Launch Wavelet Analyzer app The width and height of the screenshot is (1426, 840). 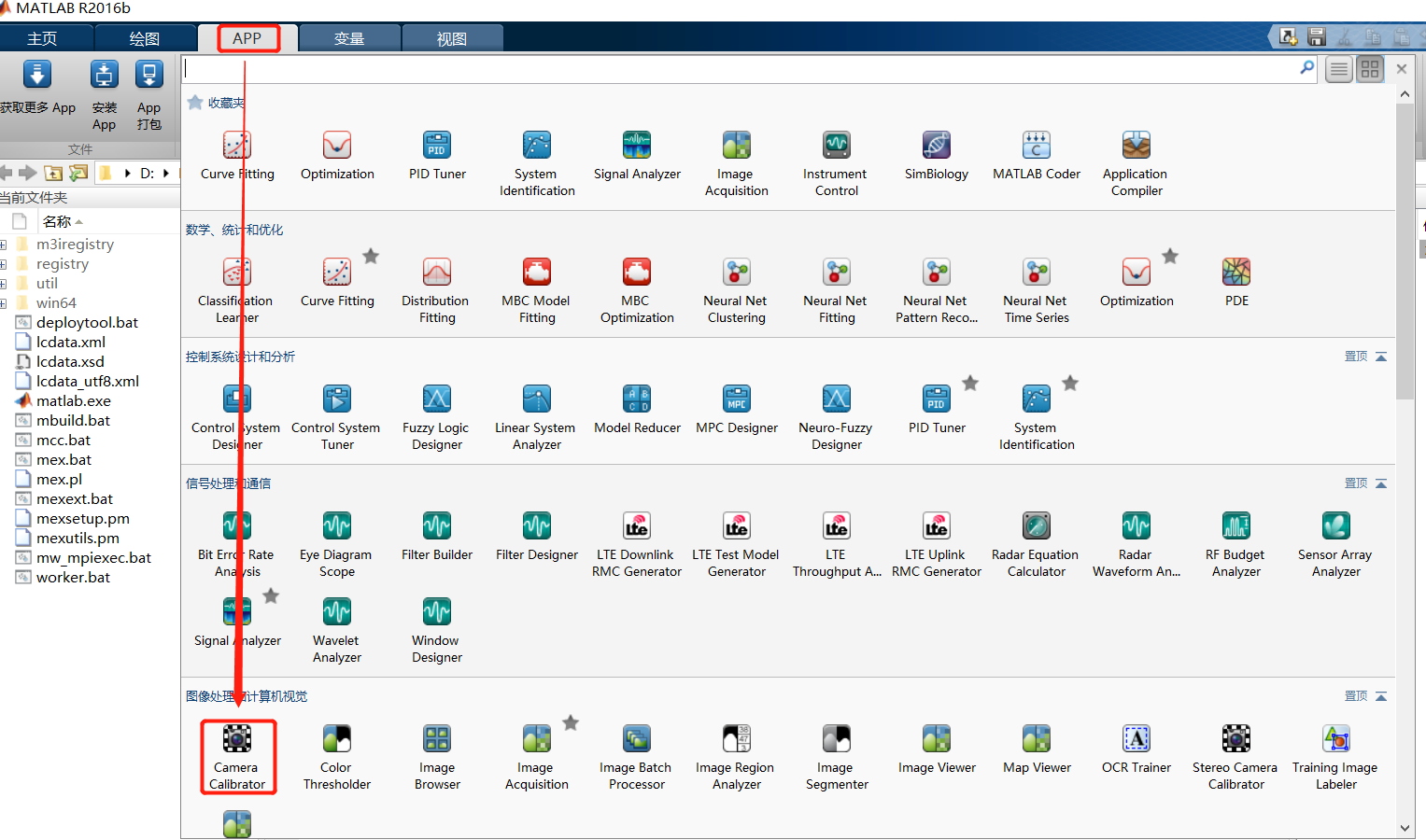336,631
